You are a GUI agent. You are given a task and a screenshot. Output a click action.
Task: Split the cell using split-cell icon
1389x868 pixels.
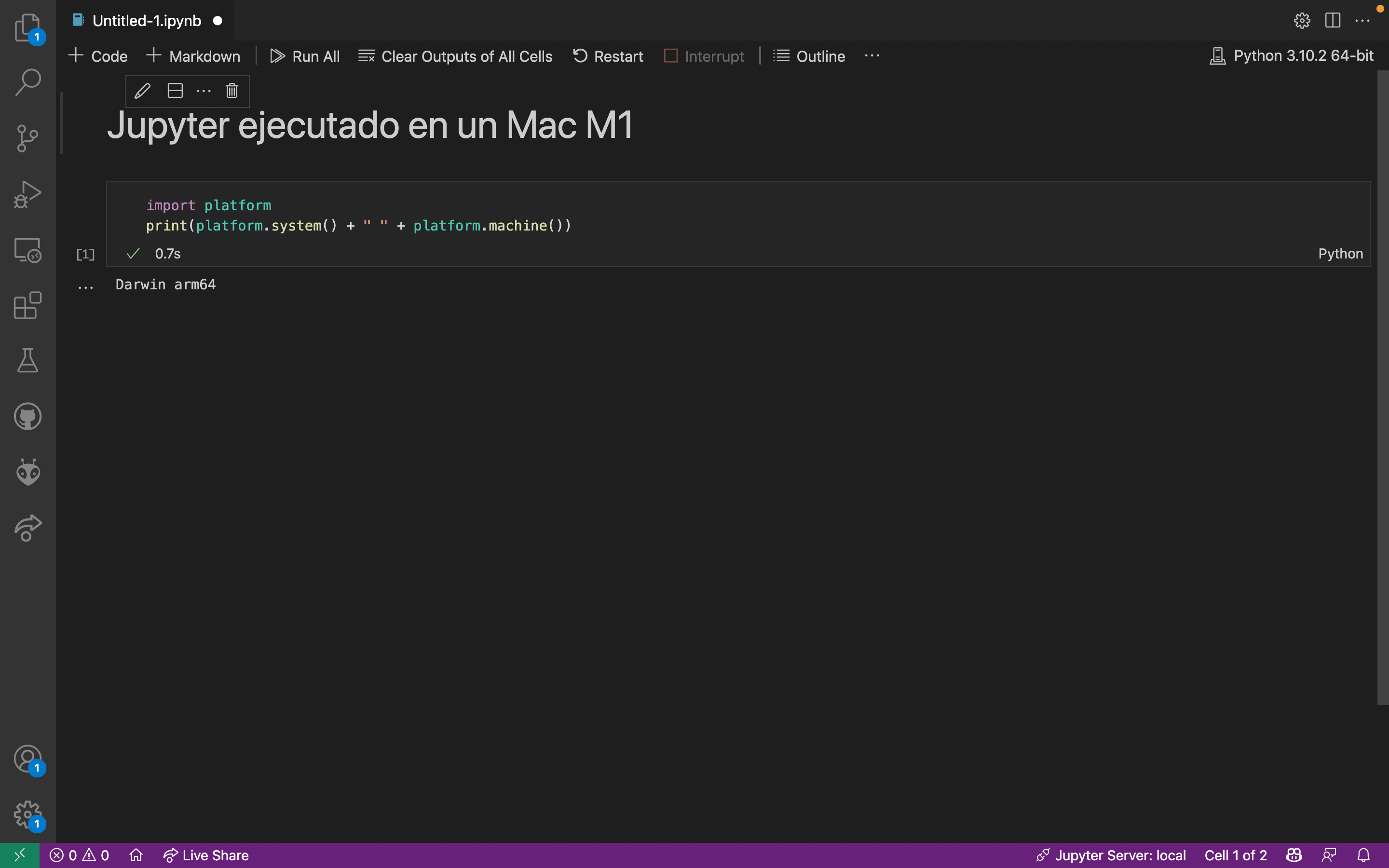point(175,91)
